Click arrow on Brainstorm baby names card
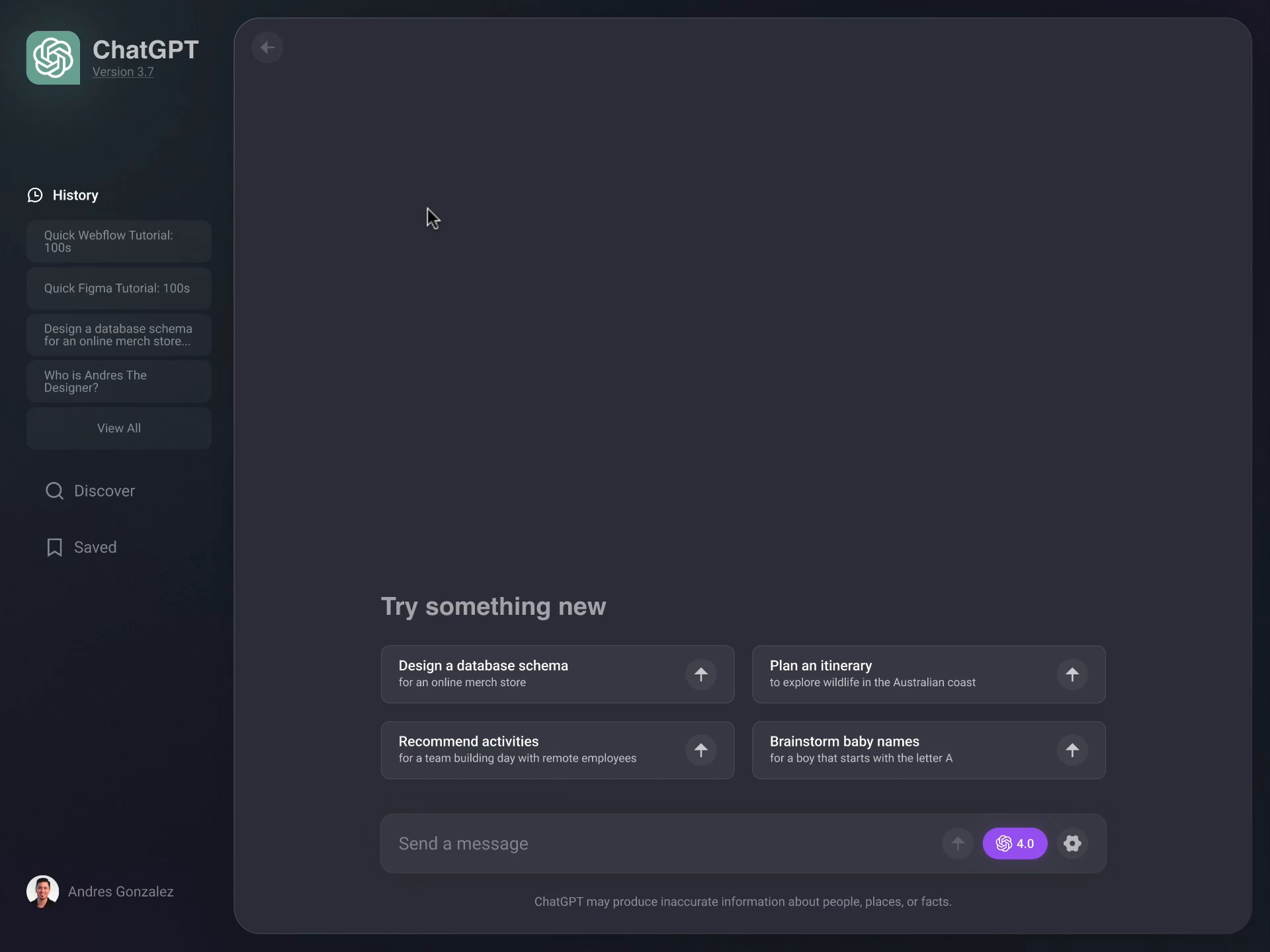Viewport: 1270px width, 952px height. coord(1072,750)
